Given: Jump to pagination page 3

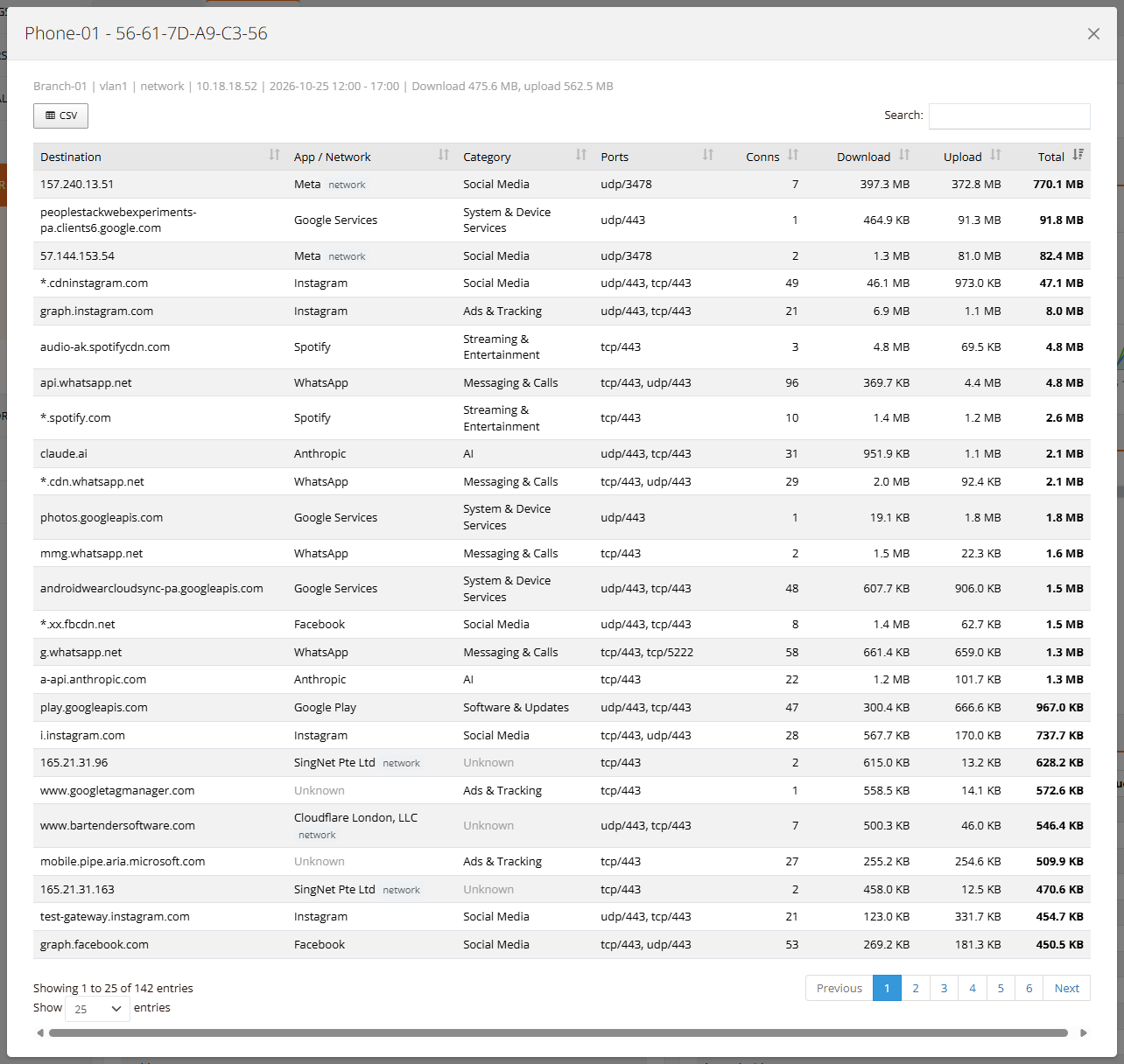Looking at the screenshot, I should (944, 988).
